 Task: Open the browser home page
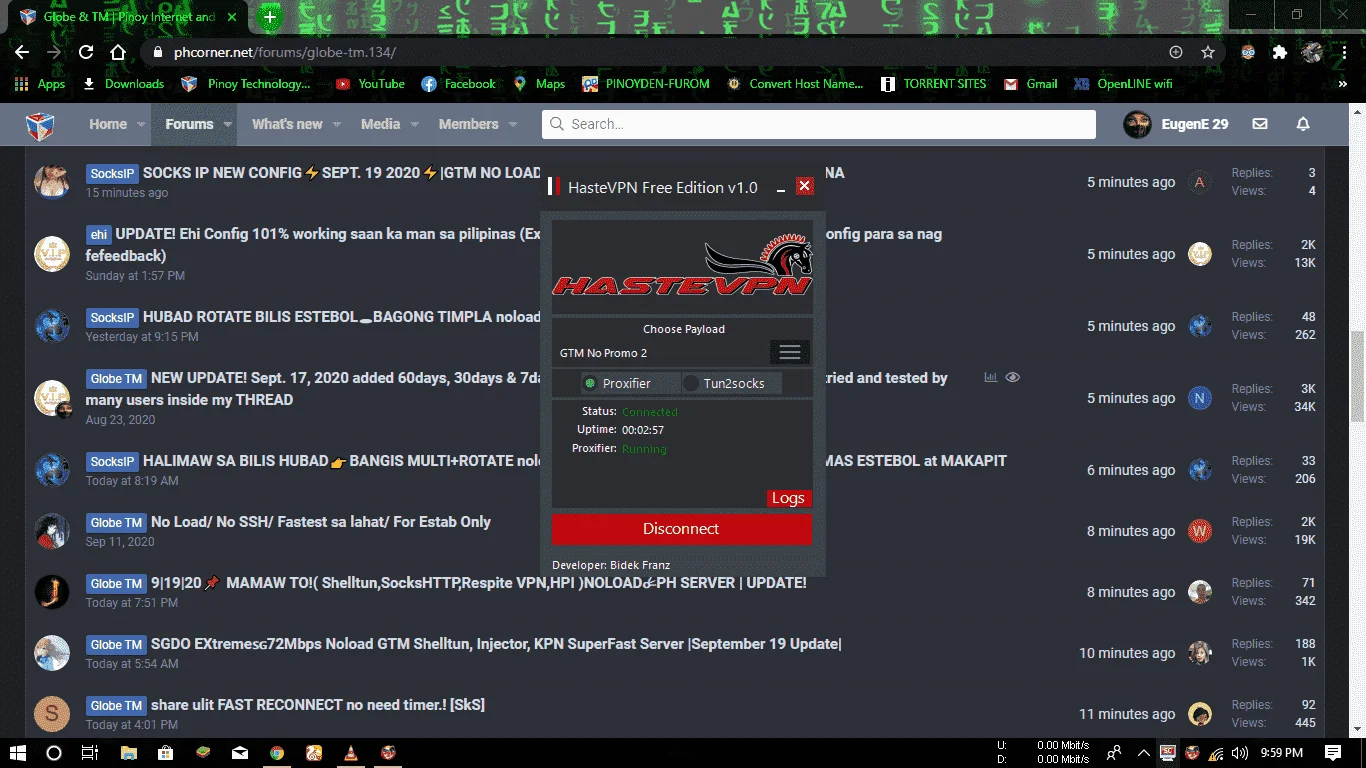tap(118, 52)
